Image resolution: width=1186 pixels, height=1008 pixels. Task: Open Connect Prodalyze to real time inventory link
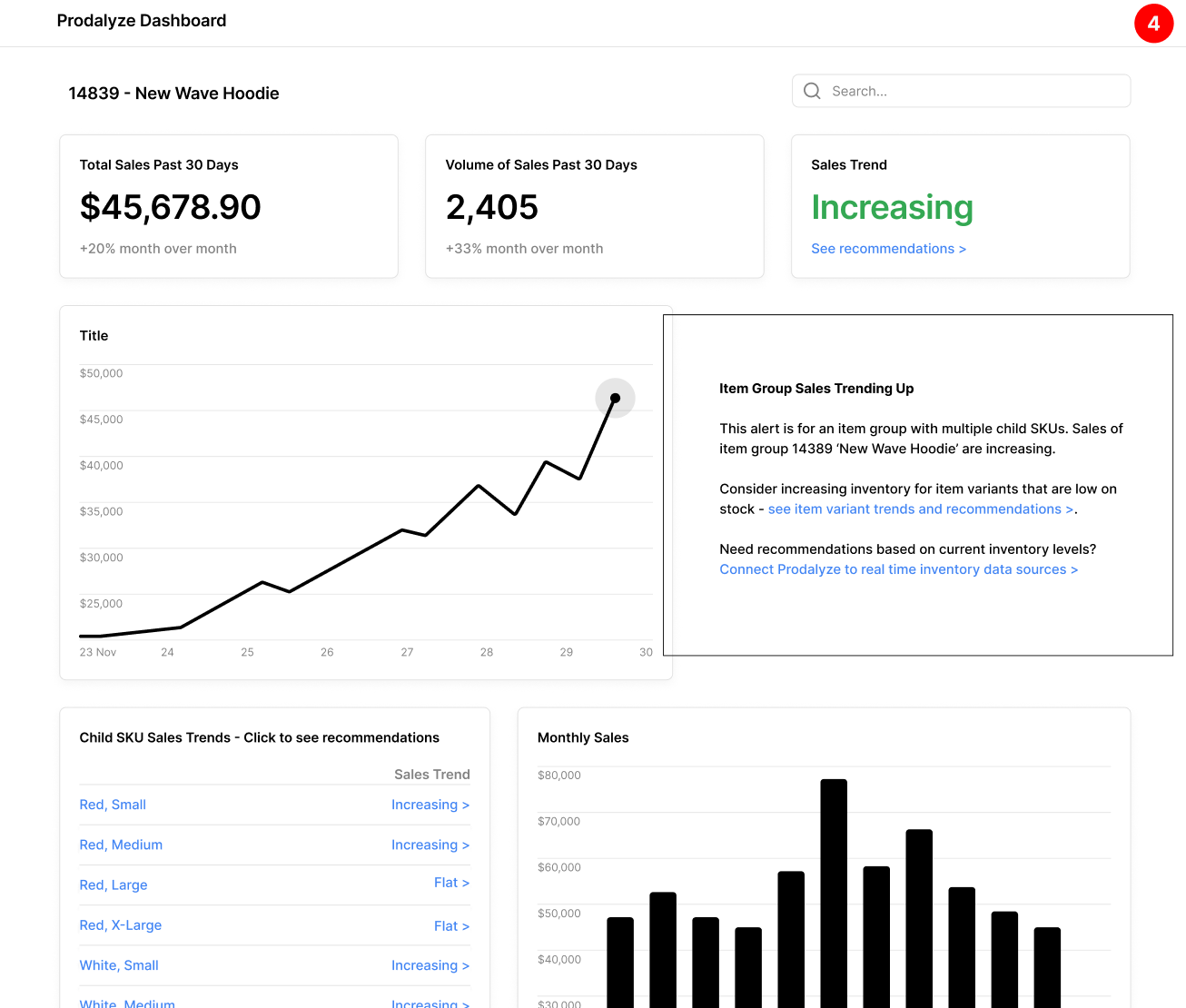(899, 569)
